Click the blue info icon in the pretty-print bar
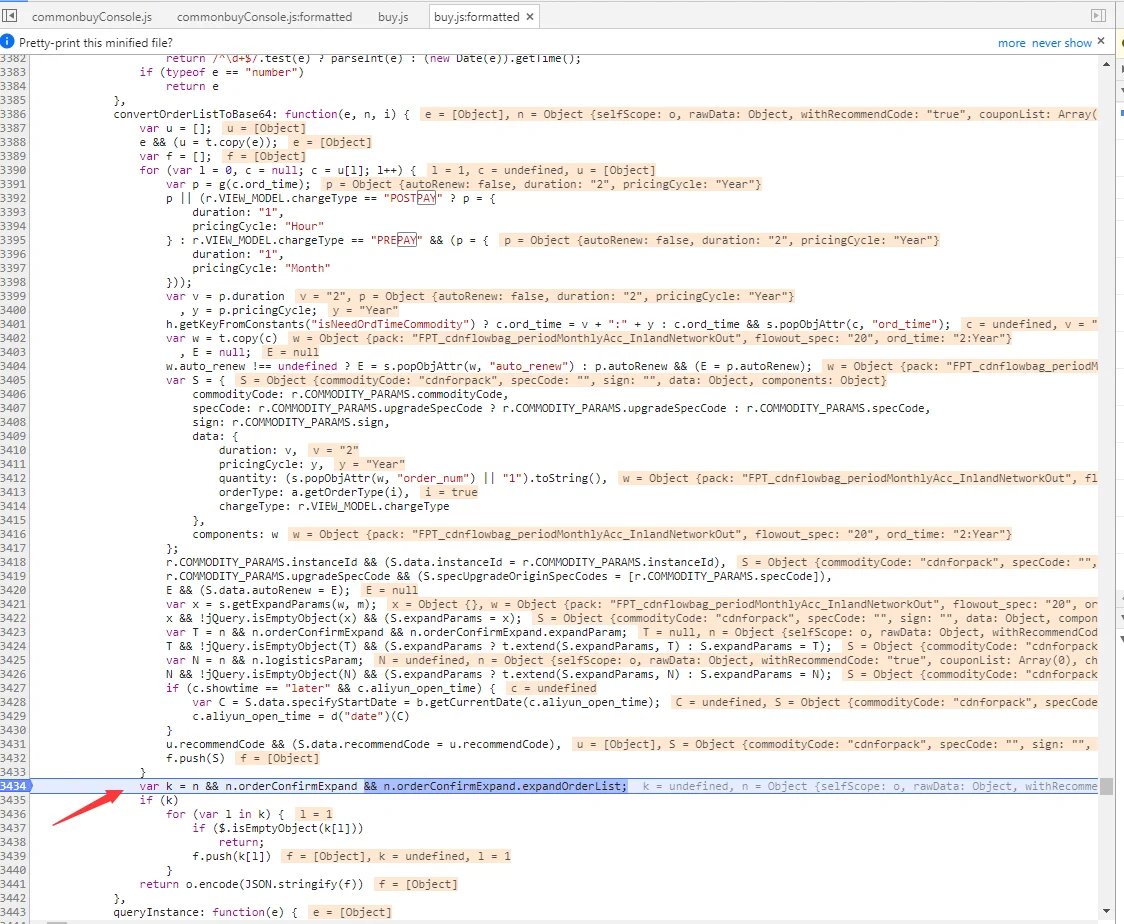 [7, 42]
